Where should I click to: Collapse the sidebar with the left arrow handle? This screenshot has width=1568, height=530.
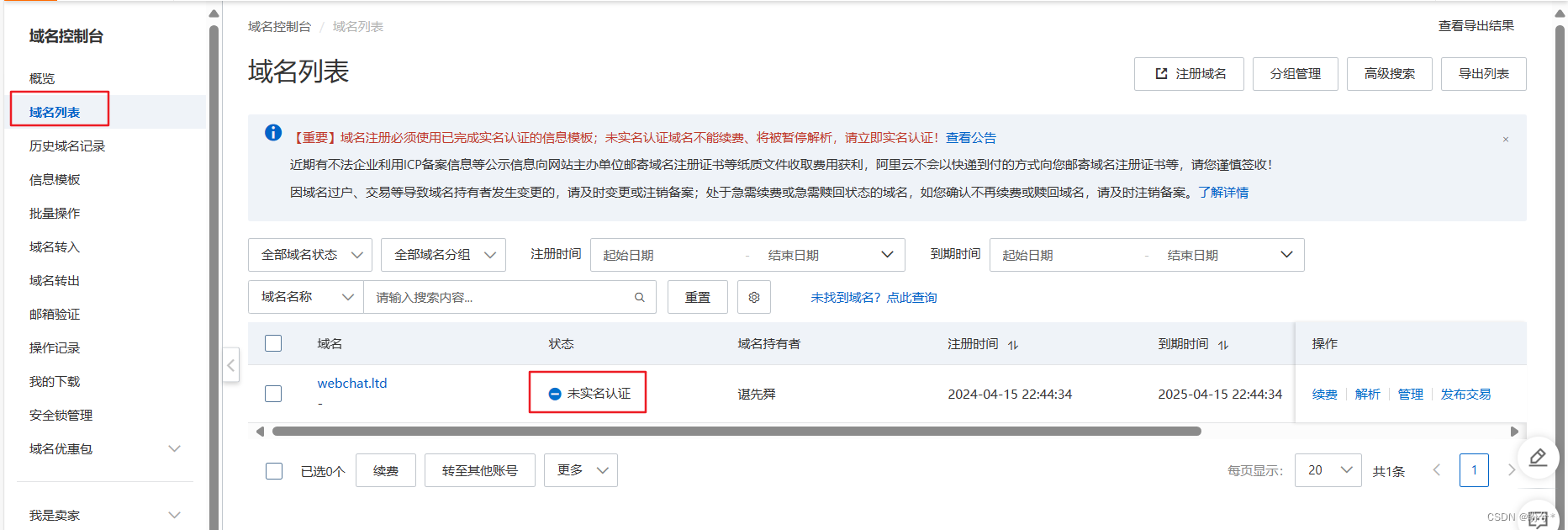(231, 365)
